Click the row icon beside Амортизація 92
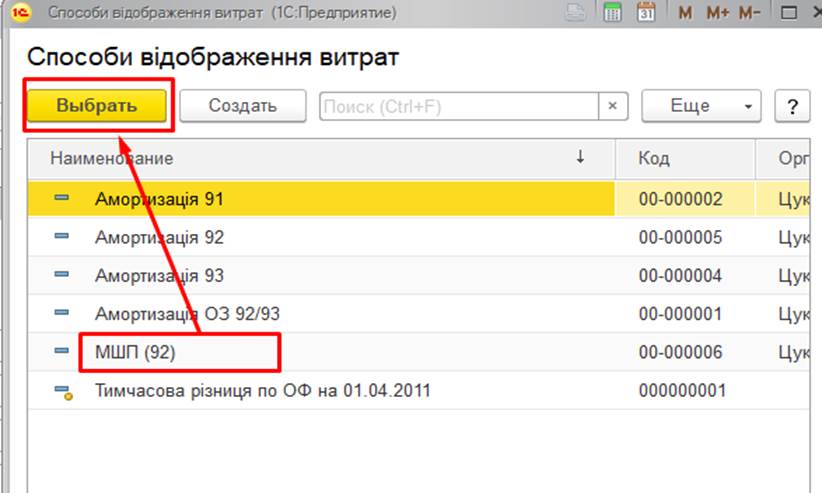 tap(61, 237)
